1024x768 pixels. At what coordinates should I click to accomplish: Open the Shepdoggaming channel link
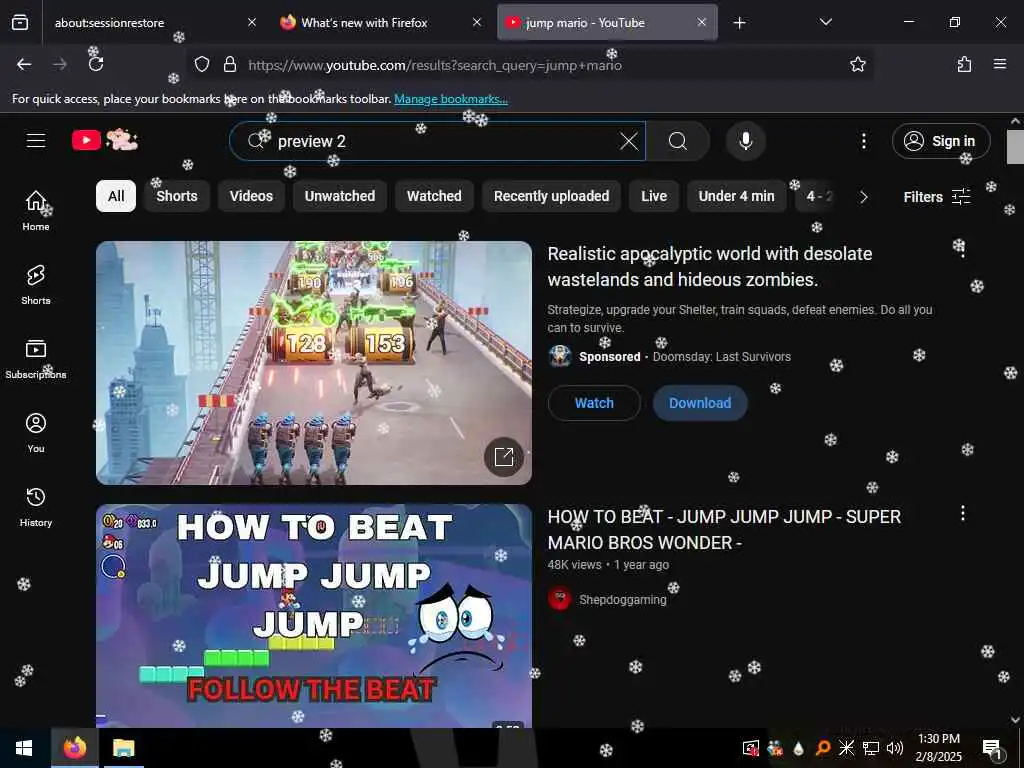coord(623,600)
